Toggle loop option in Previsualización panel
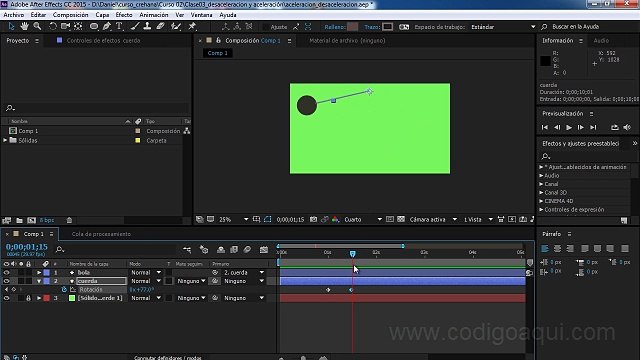Screen dimensions: 640x360 tap(615, 127)
